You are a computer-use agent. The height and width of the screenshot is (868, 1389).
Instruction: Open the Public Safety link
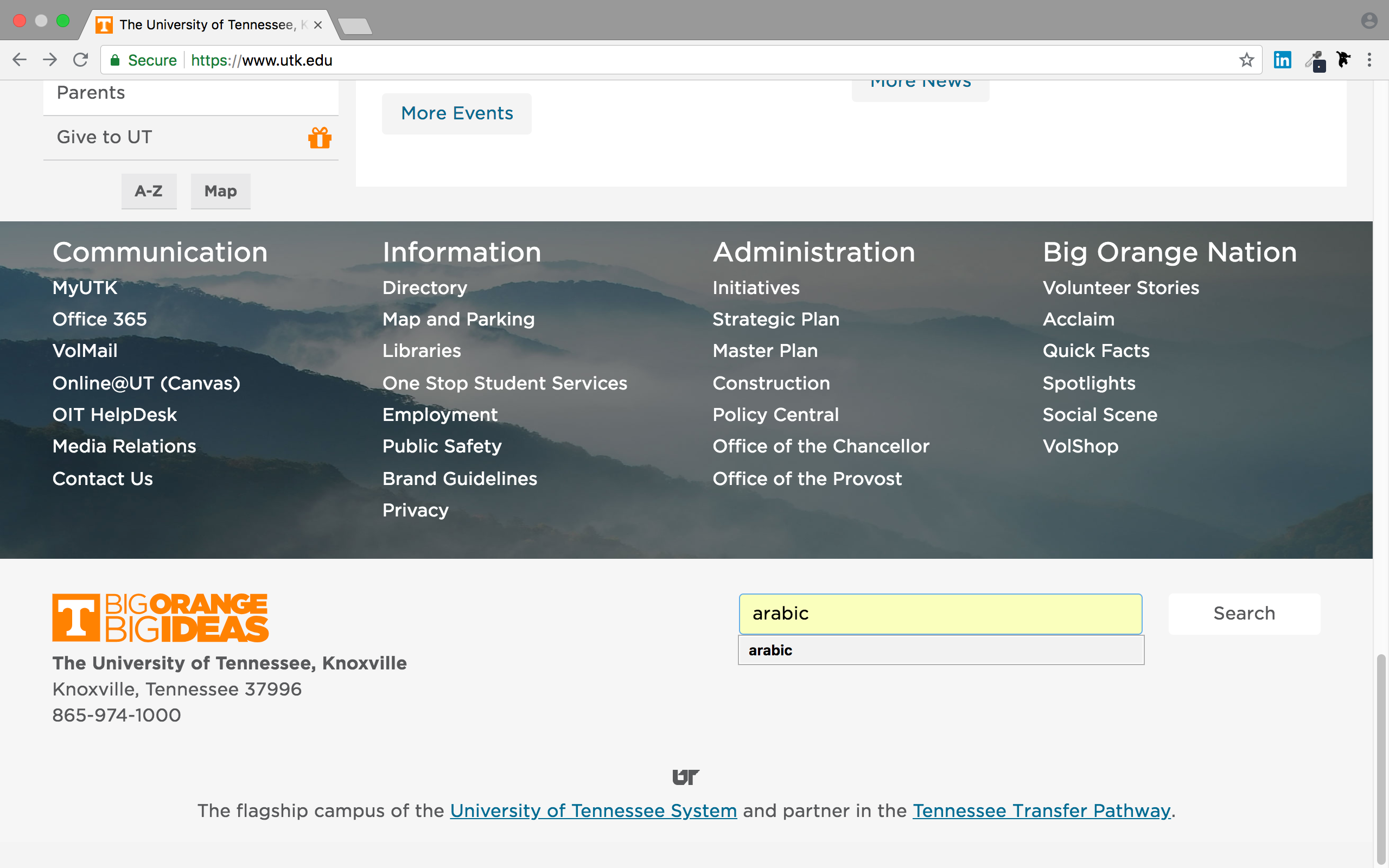pos(442,446)
